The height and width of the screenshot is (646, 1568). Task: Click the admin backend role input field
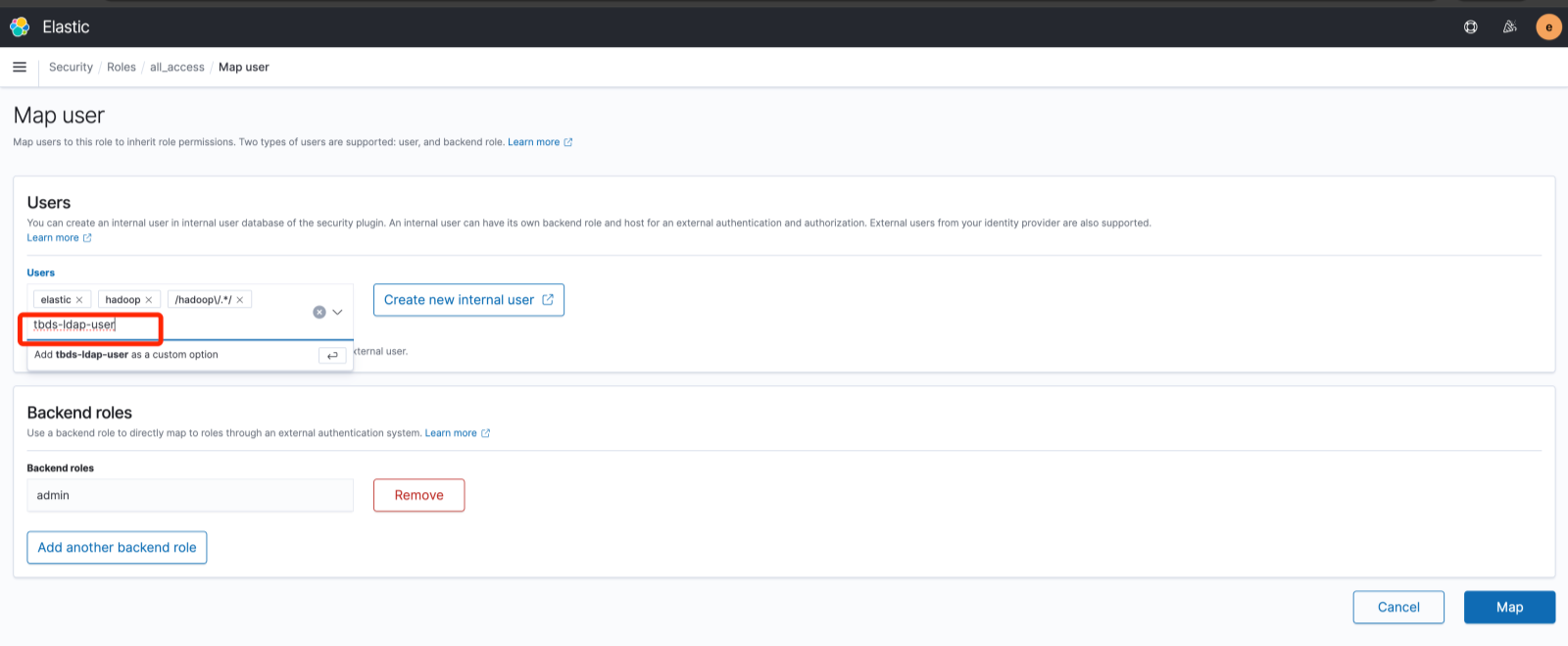189,495
